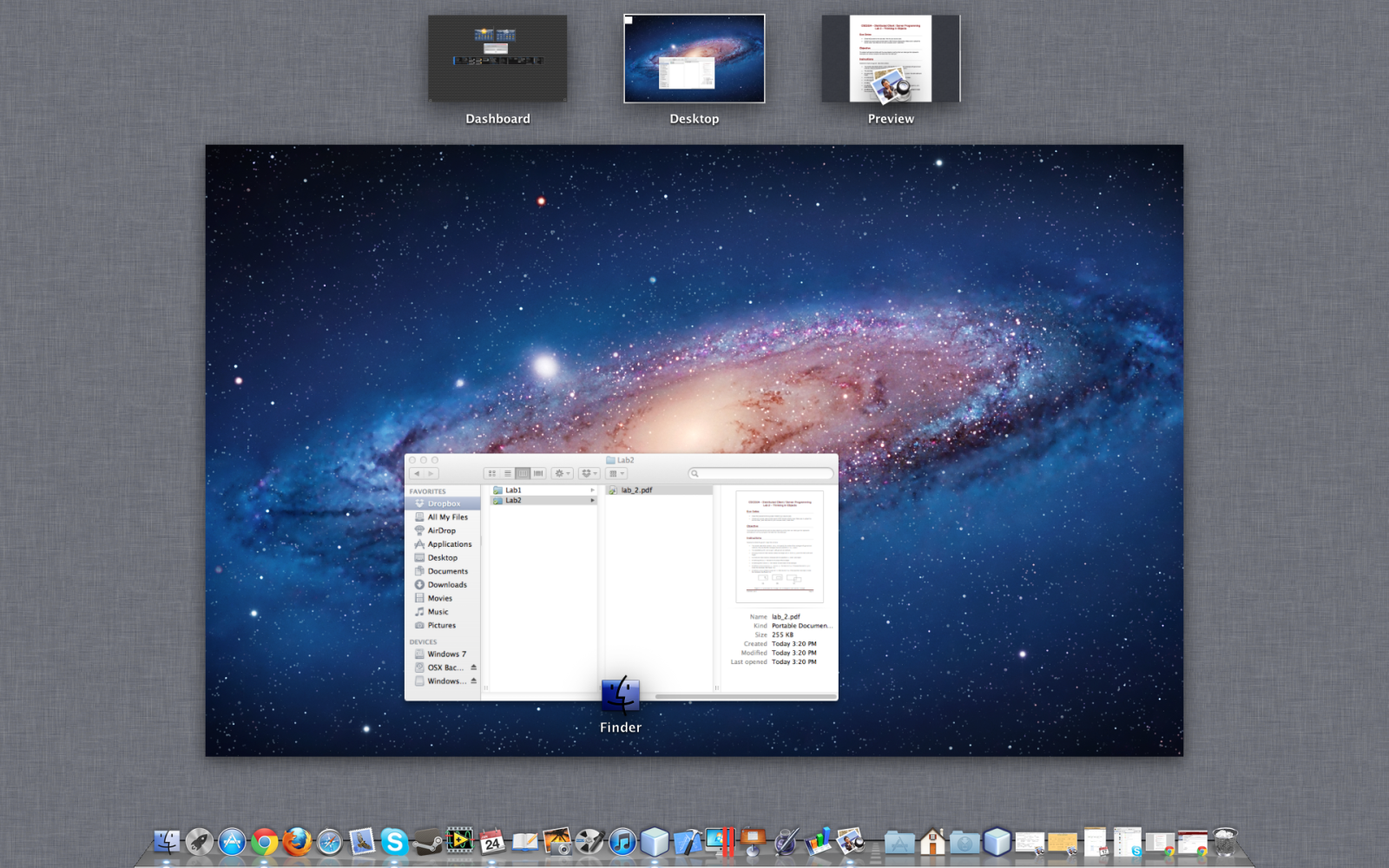
Task: Open the Home folder house icon in Dock
Action: [932, 842]
